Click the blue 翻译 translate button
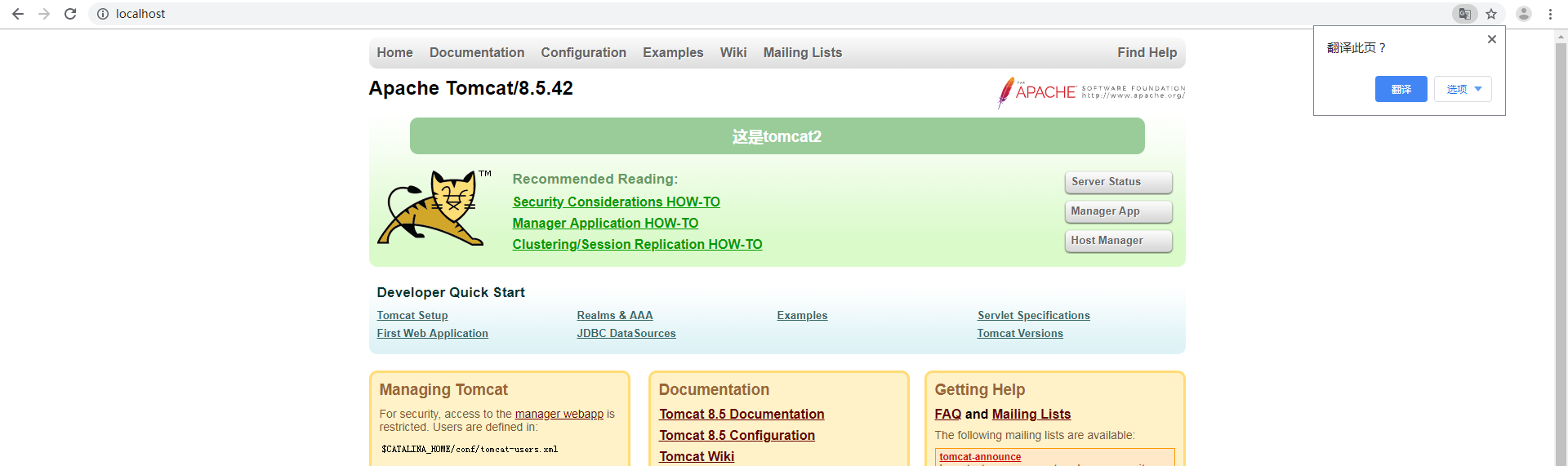Screen dimensions: 1568x466 (x=1401, y=89)
